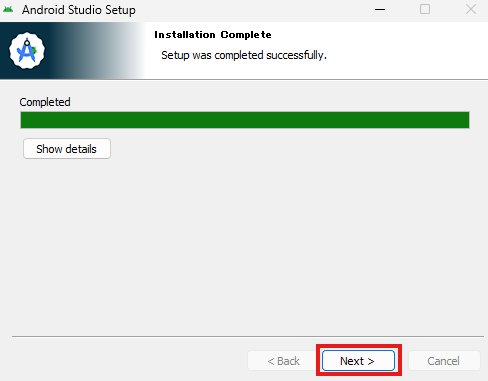Select the Completed status label
The image size is (488, 381).
click(x=45, y=102)
